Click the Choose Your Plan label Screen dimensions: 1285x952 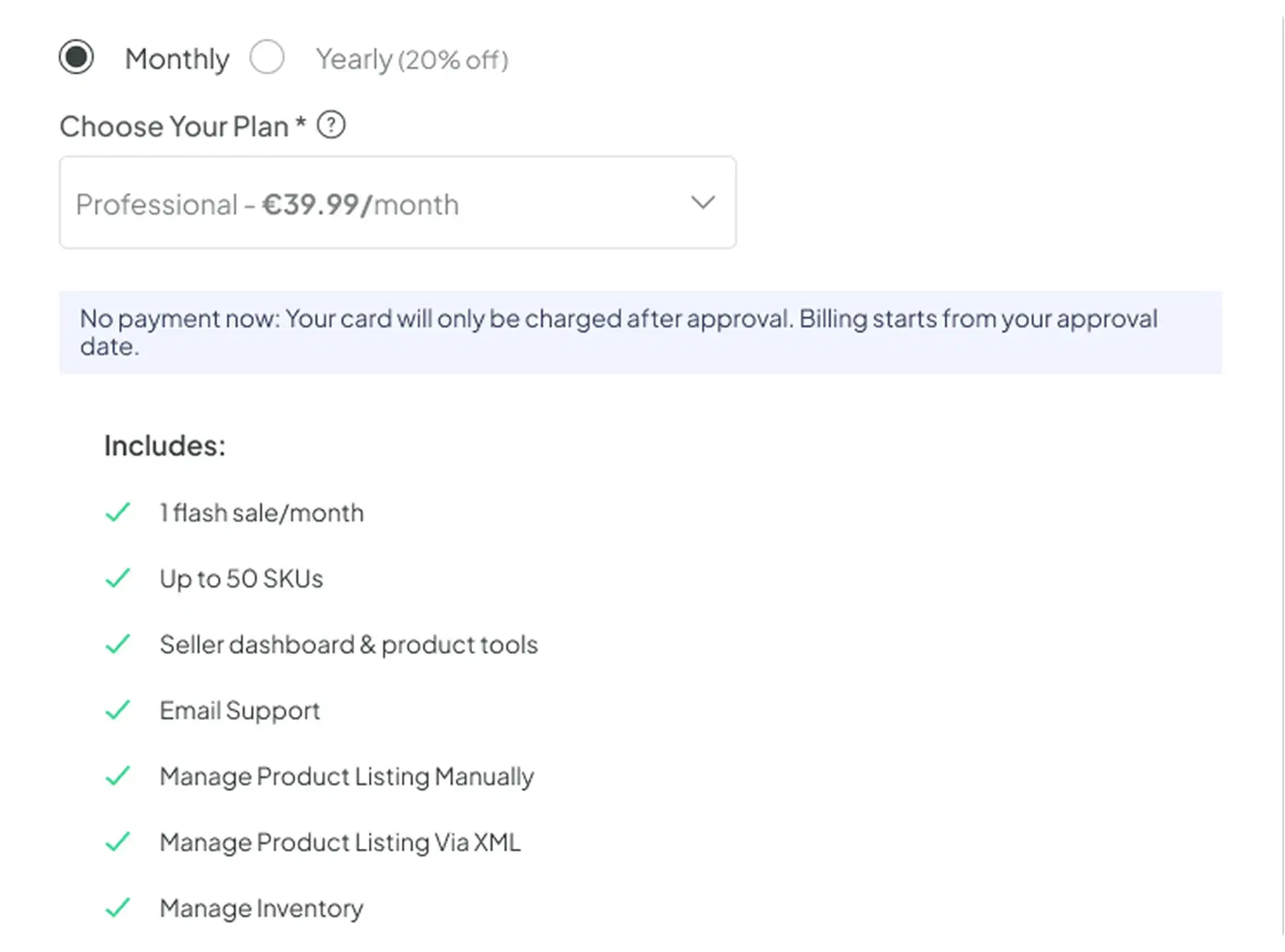183,126
